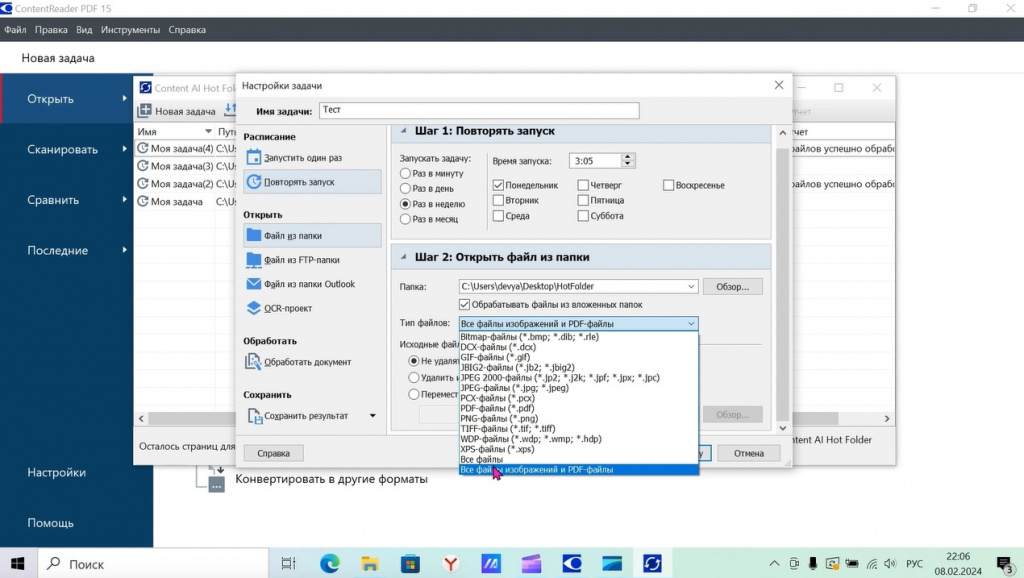Open Сохранить результат step

coord(306,415)
